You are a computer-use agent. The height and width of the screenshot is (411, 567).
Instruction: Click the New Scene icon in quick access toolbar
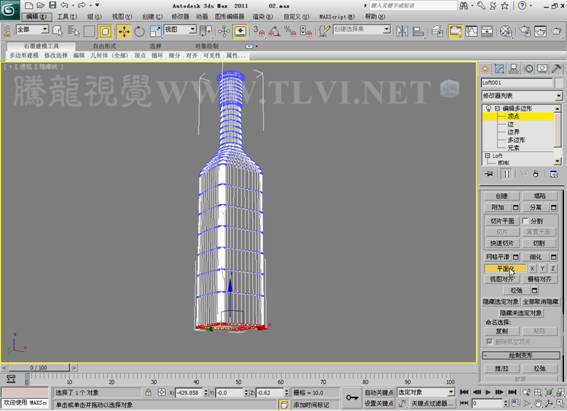29,5
